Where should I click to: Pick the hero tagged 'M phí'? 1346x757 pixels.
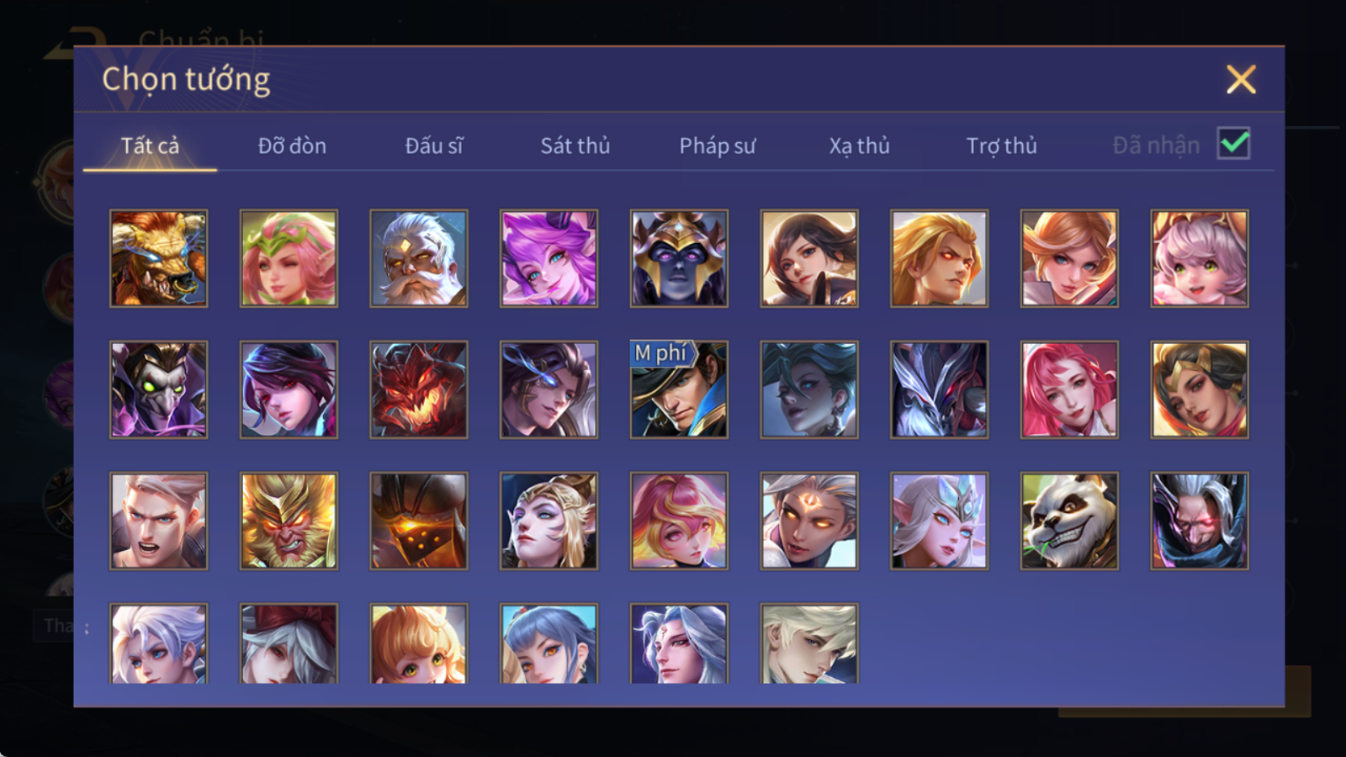click(679, 389)
